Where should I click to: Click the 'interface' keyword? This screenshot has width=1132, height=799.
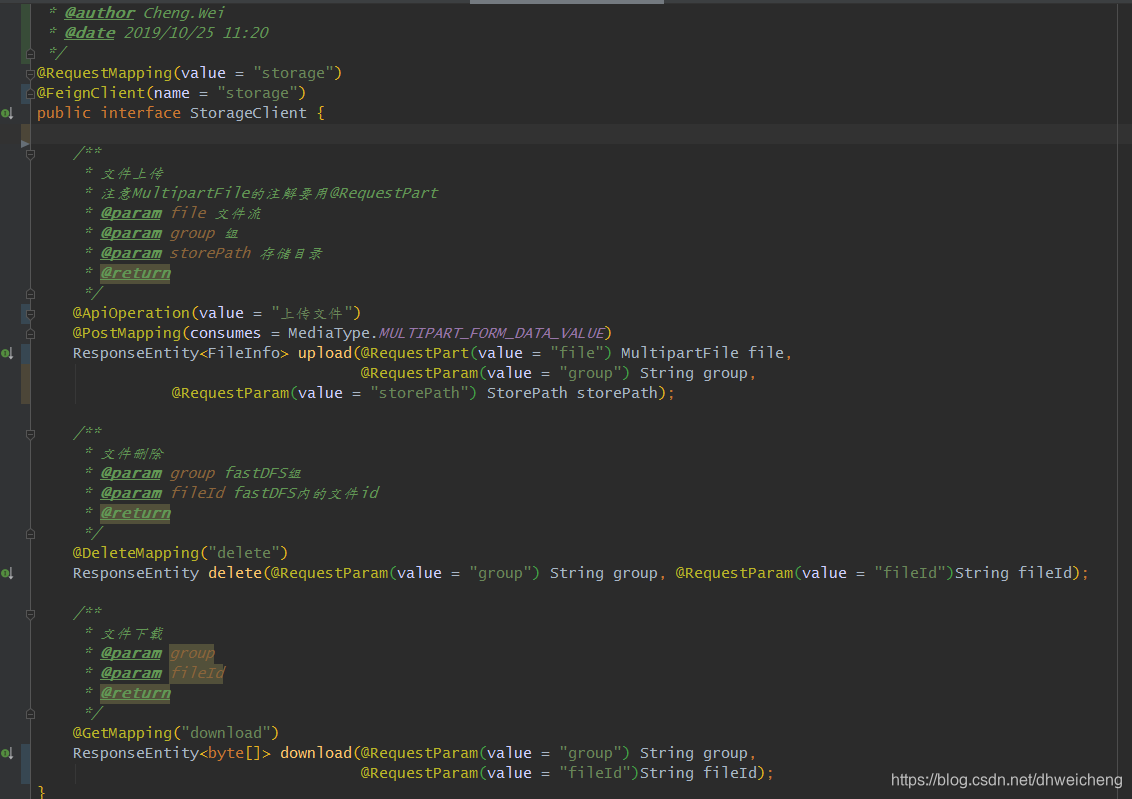[x=141, y=113]
